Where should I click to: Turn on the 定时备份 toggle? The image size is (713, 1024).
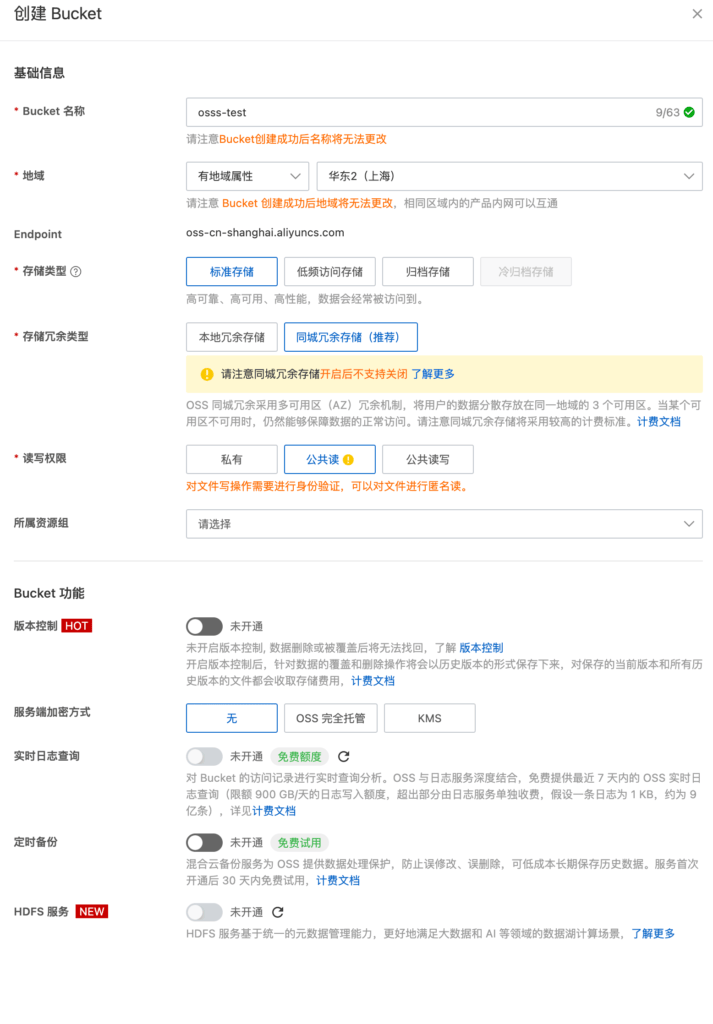click(x=204, y=843)
